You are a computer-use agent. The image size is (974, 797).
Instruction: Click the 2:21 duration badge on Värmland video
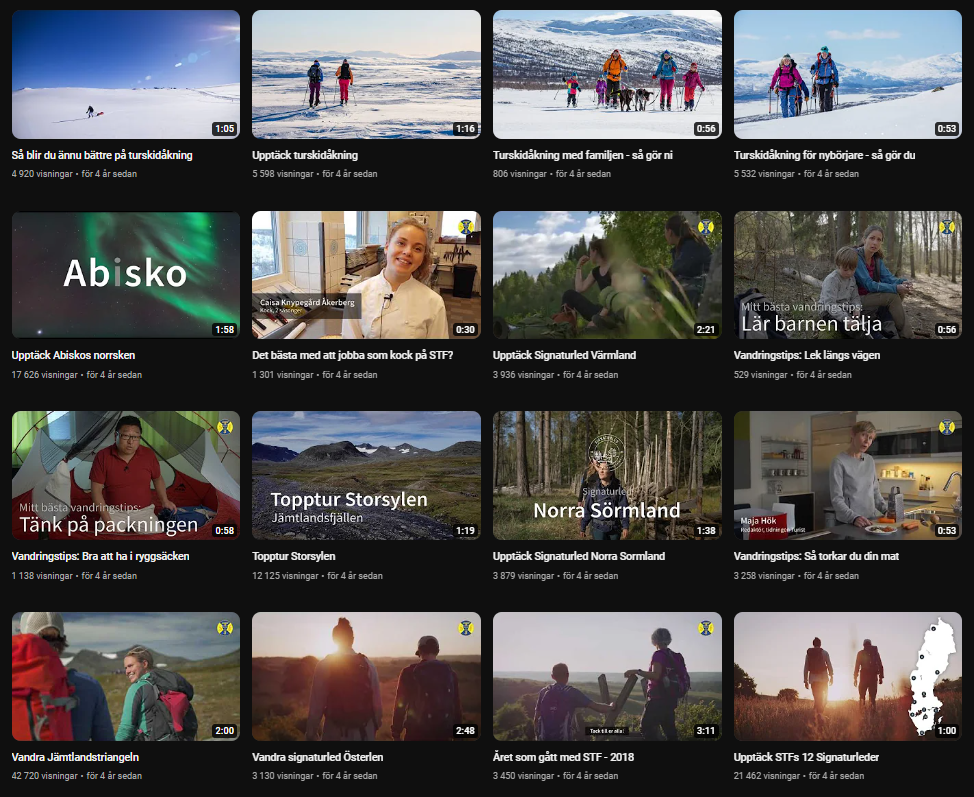706,329
